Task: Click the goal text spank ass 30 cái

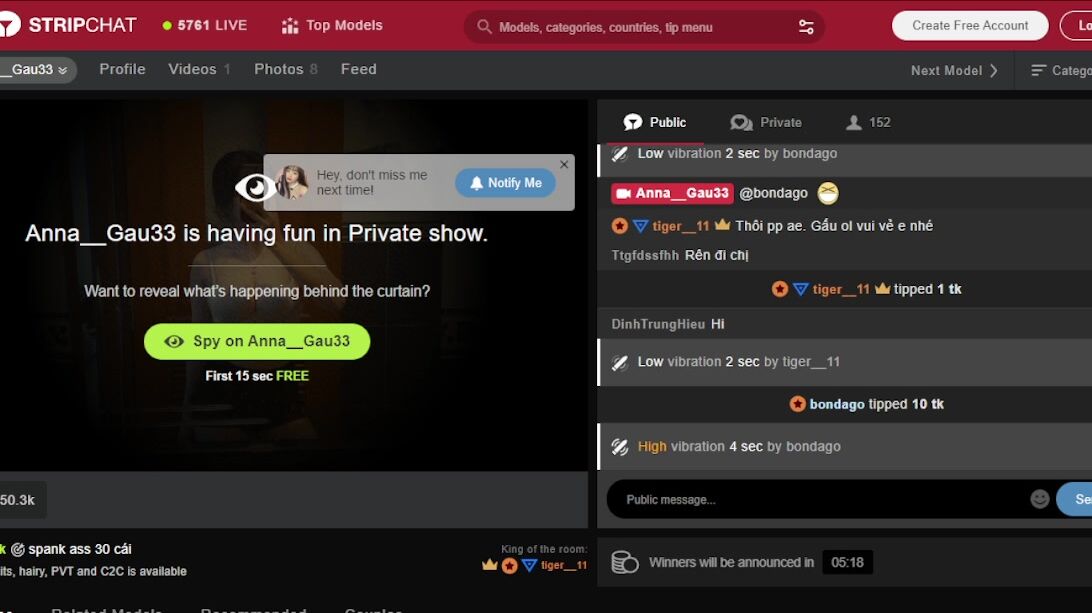Action: pos(79,549)
